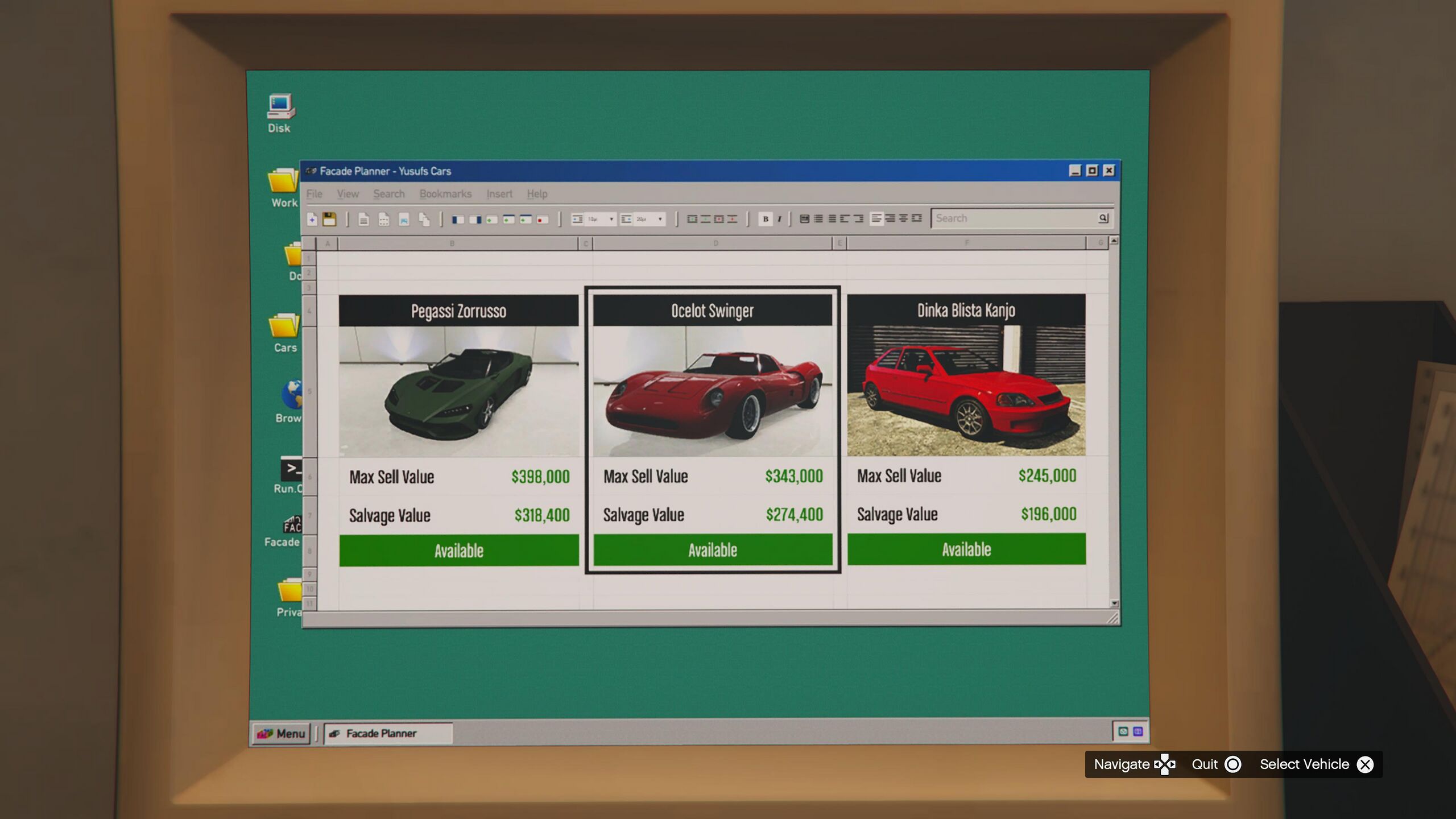This screenshot has height=819, width=1456.
Task: Click the copy pages toolbar icon
Action: [424, 219]
